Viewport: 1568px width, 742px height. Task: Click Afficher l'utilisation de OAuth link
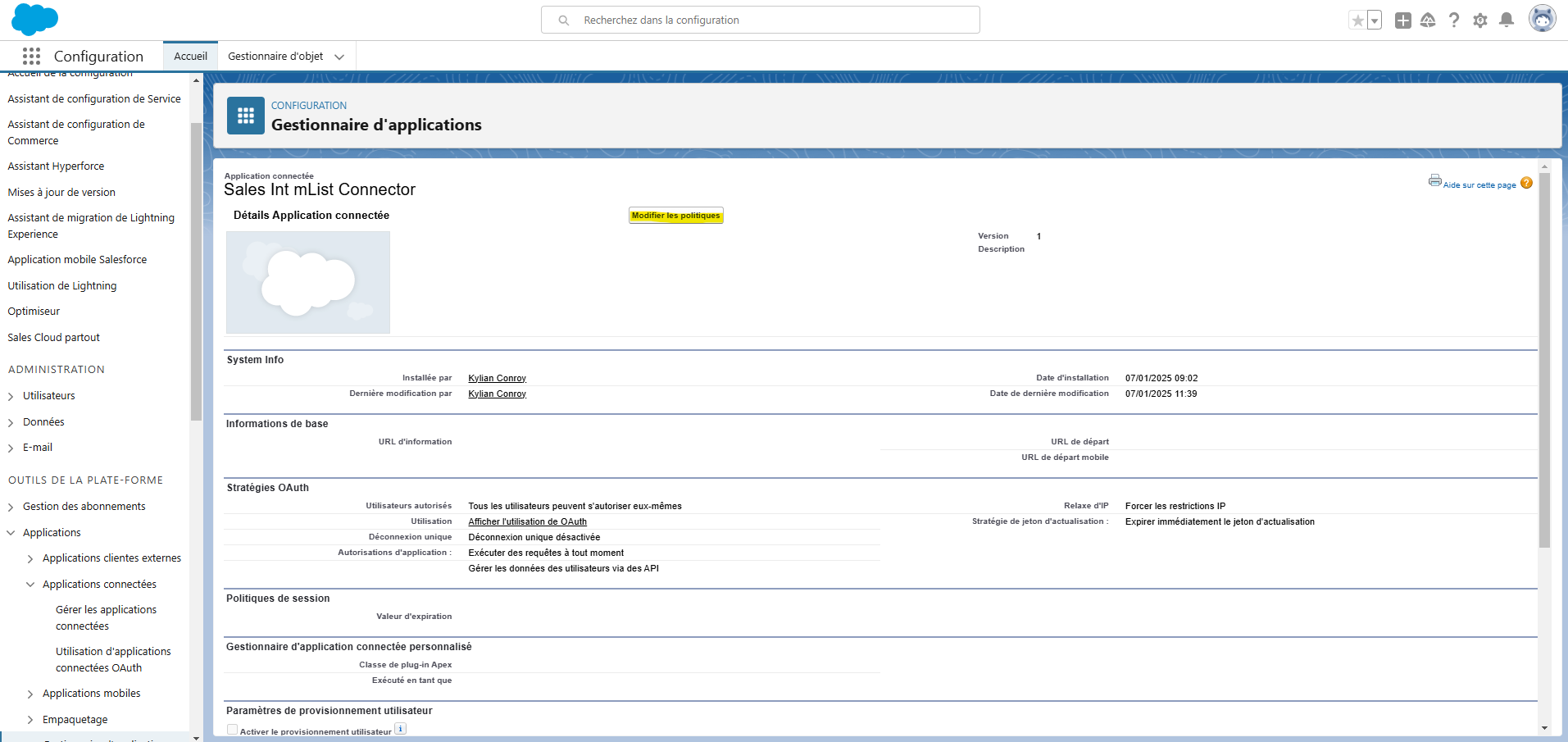click(527, 521)
